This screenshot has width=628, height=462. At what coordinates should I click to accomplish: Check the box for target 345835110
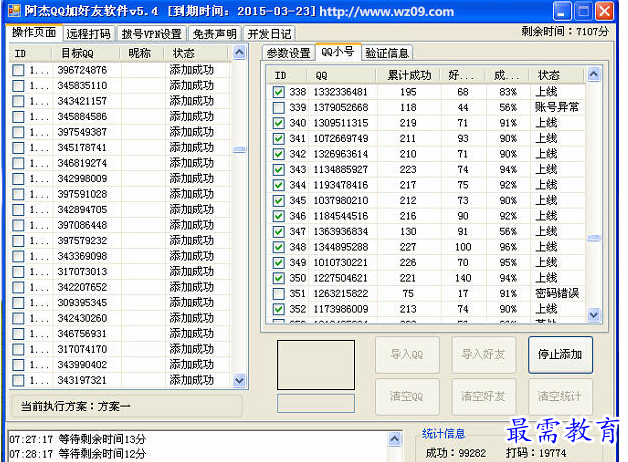18,86
